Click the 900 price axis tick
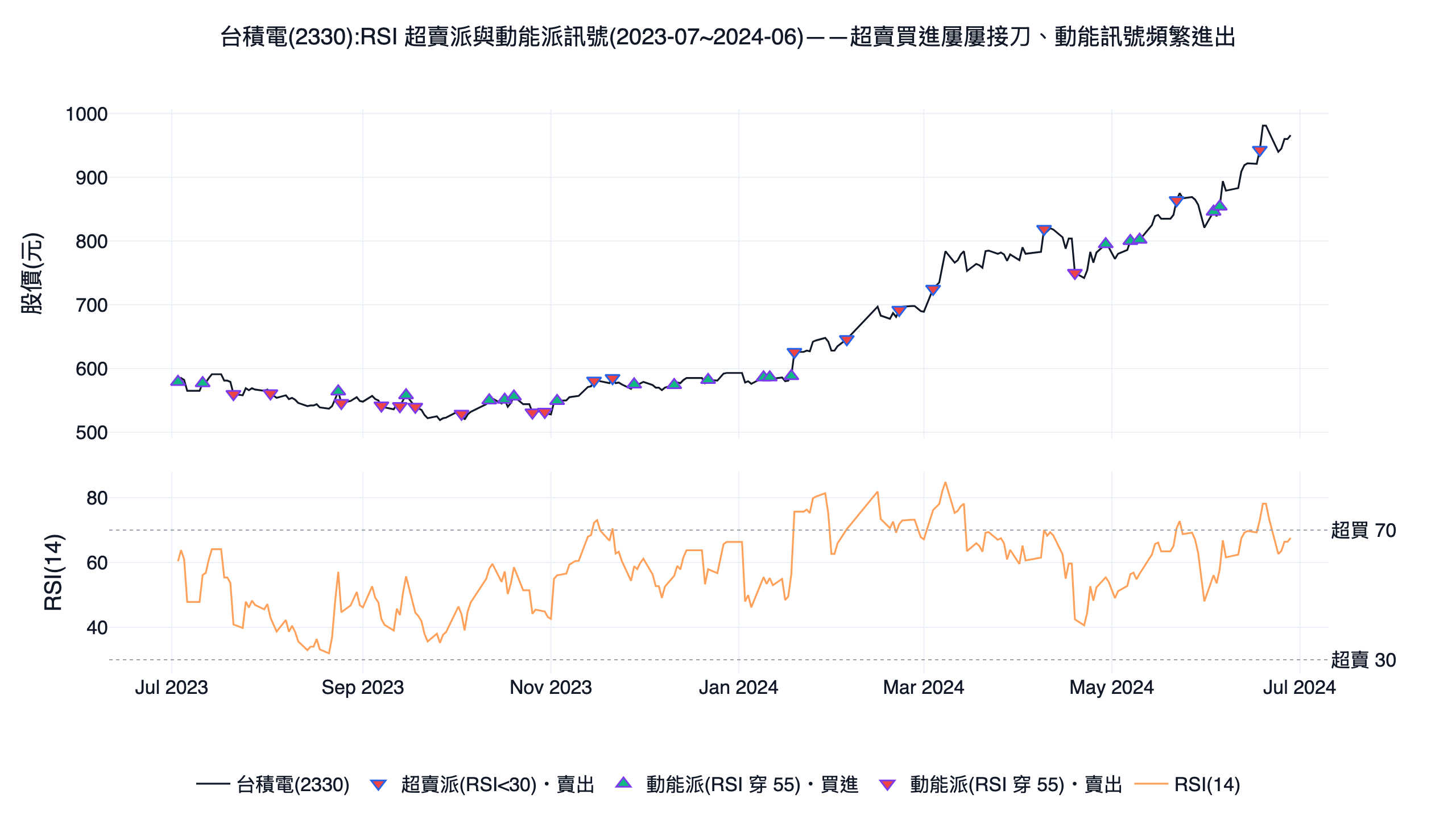The height and width of the screenshot is (819, 1456). pos(92,177)
